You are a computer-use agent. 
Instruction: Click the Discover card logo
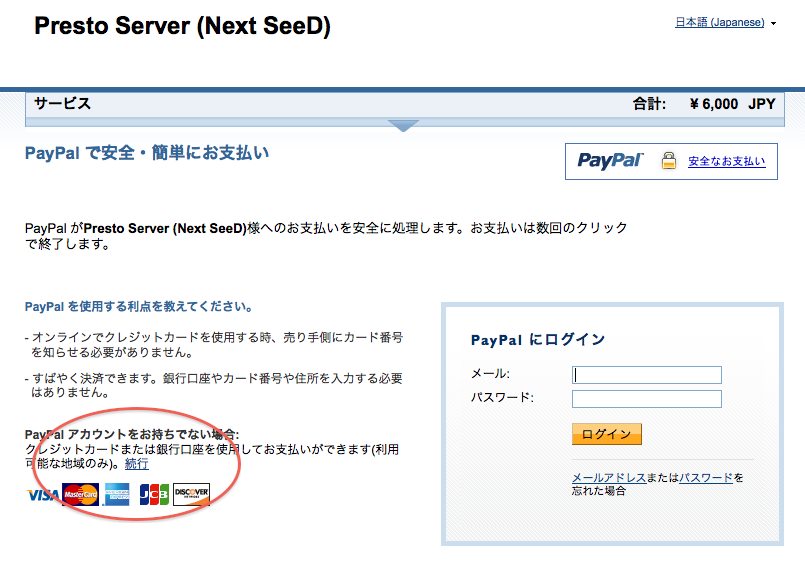click(191, 495)
